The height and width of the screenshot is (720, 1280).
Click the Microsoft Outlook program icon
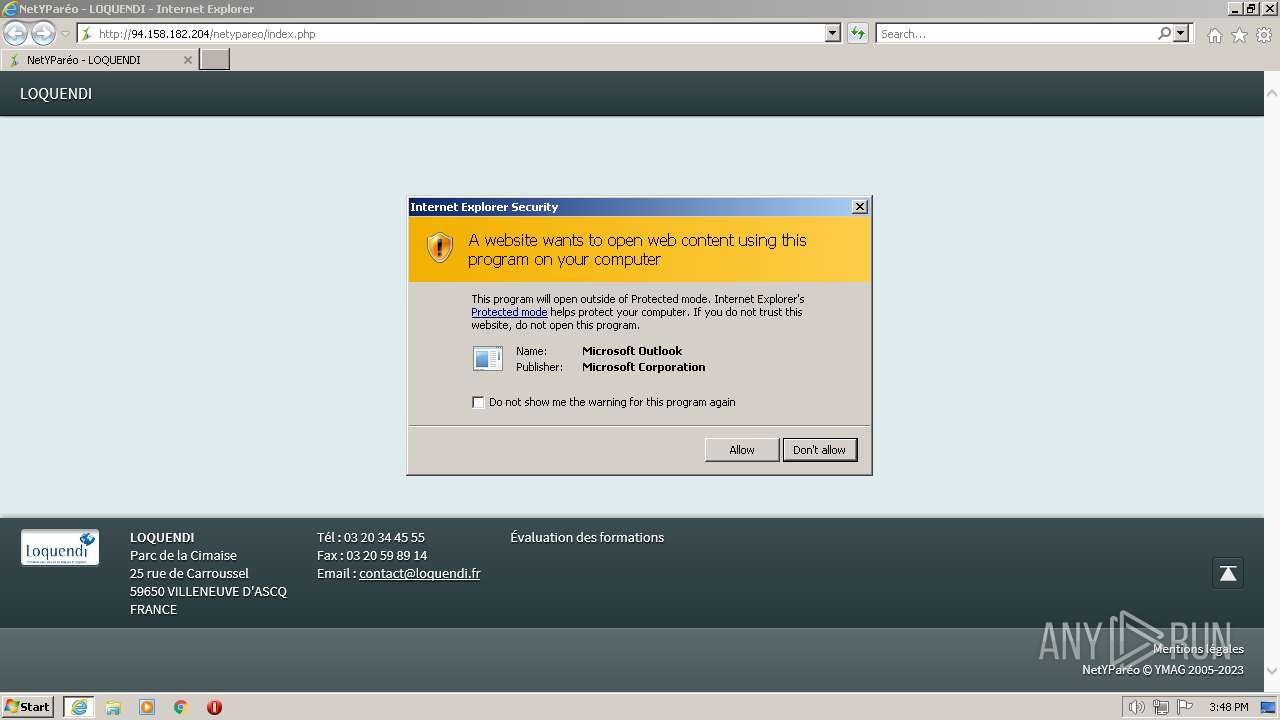coord(488,358)
